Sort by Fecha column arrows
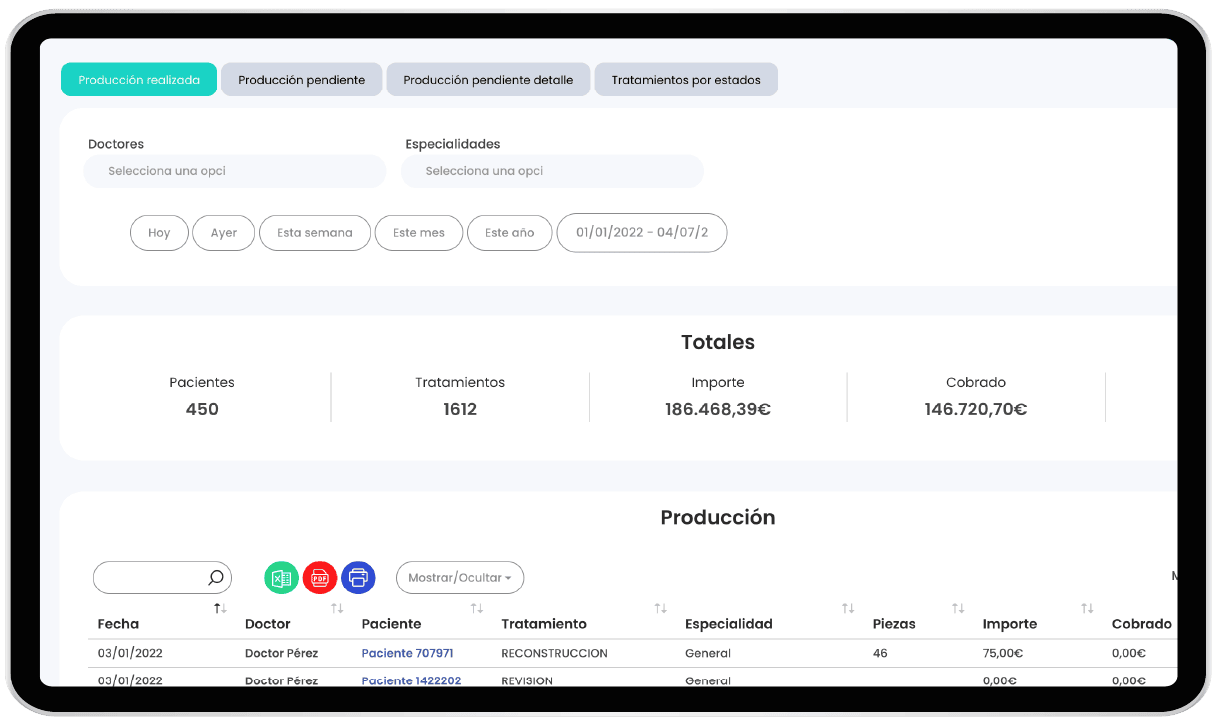Image resolution: width=1217 pixels, height=725 pixels. click(x=220, y=608)
